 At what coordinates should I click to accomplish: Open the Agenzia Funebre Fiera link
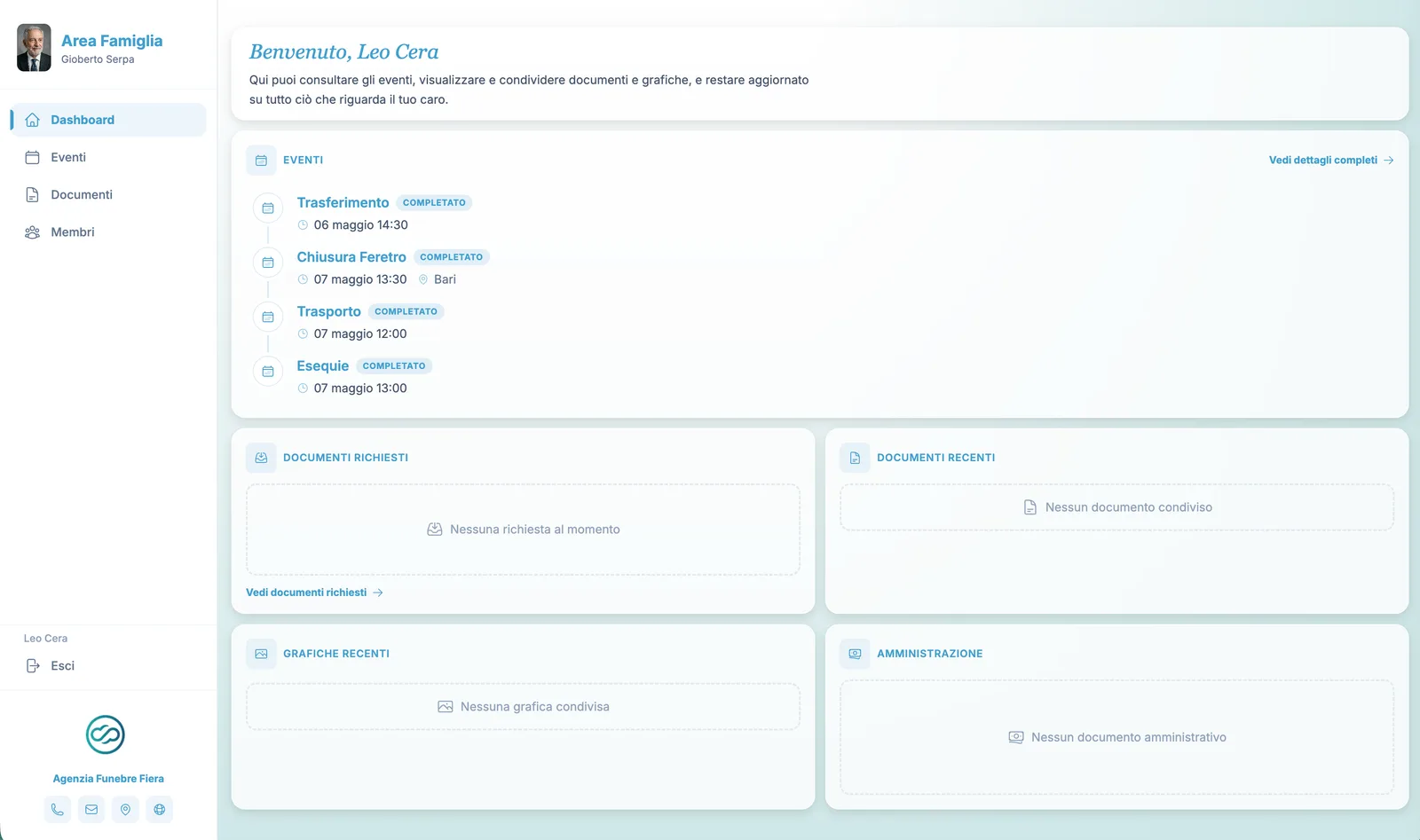coord(108,779)
